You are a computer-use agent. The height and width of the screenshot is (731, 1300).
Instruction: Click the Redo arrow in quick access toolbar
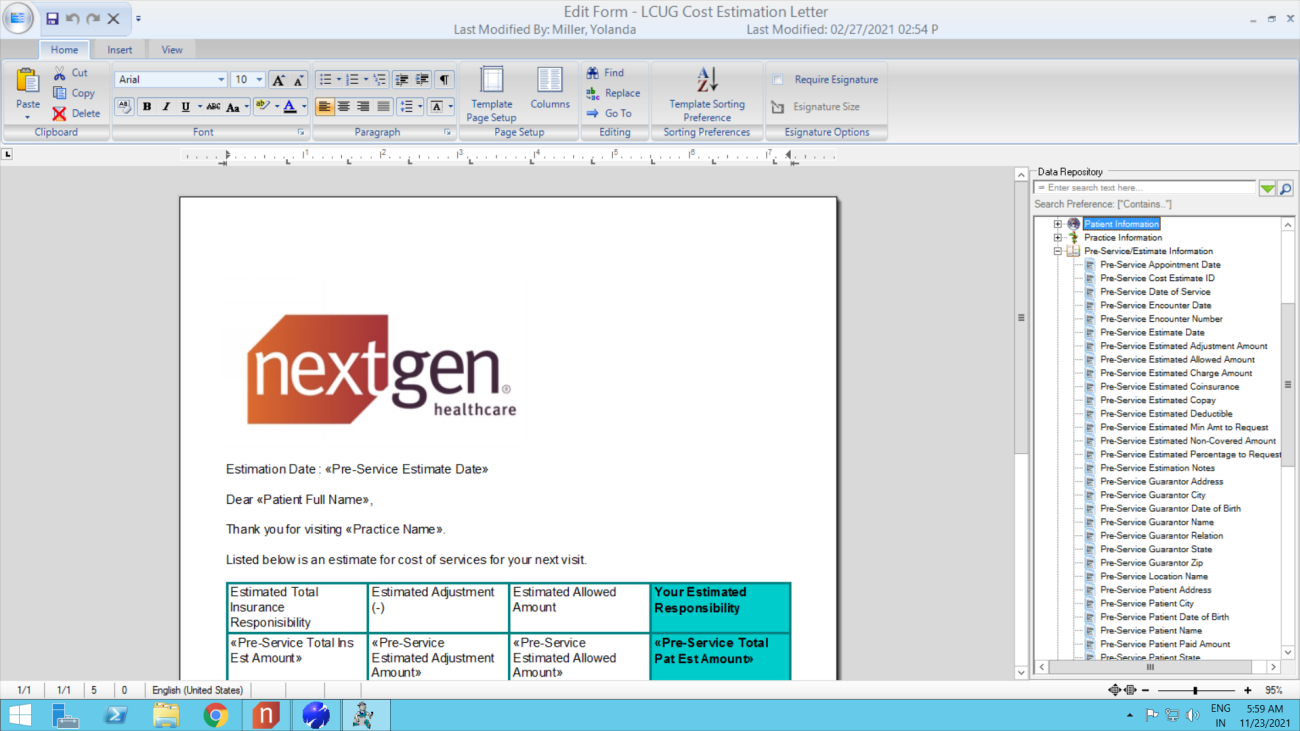coord(93,18)
